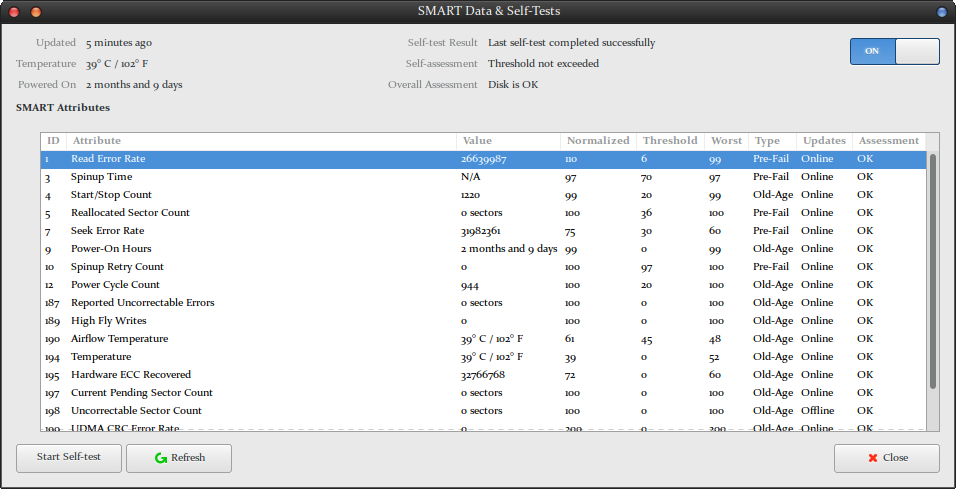Sort by the Updates column header
956x489 pixels.
pos(824,141)
